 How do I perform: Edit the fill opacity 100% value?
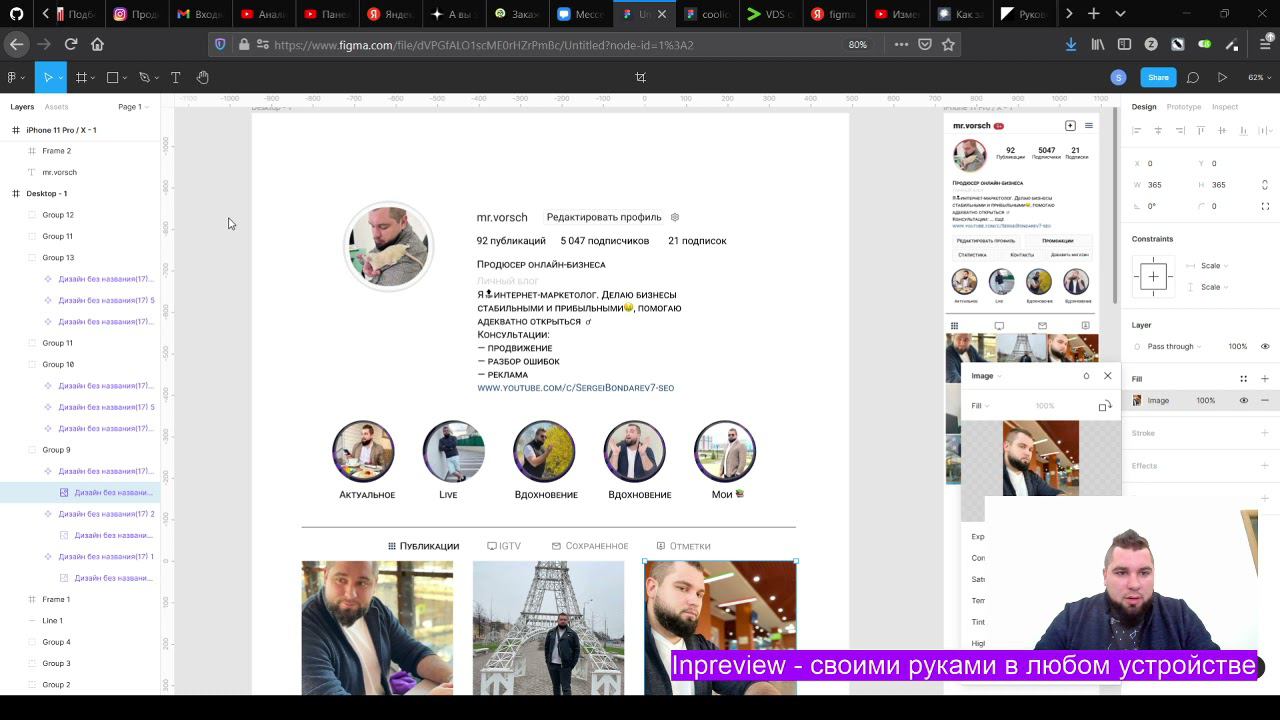[x=1206, y=400]
